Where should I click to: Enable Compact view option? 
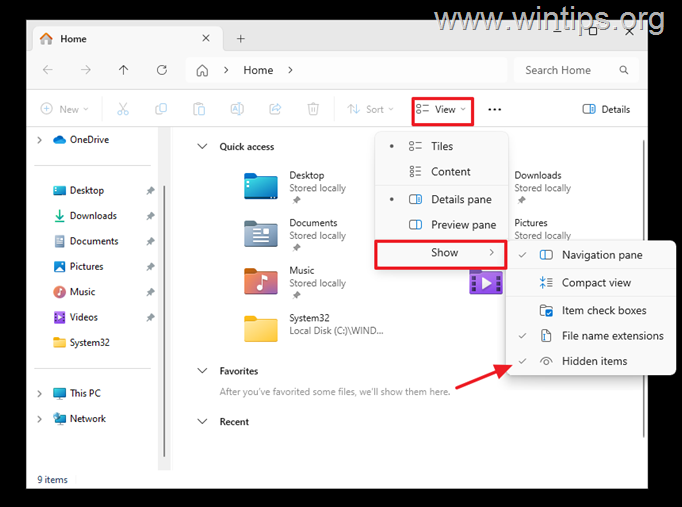pos(591,283)
